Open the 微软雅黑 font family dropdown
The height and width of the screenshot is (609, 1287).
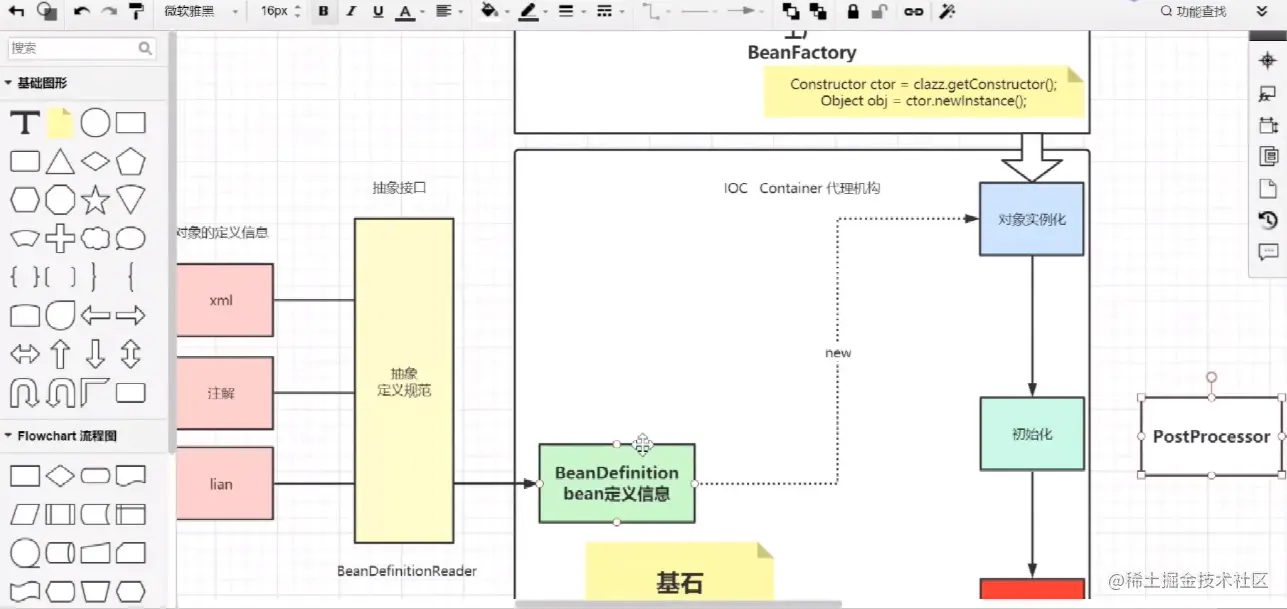pyautogui.click(x=201, y=12)
